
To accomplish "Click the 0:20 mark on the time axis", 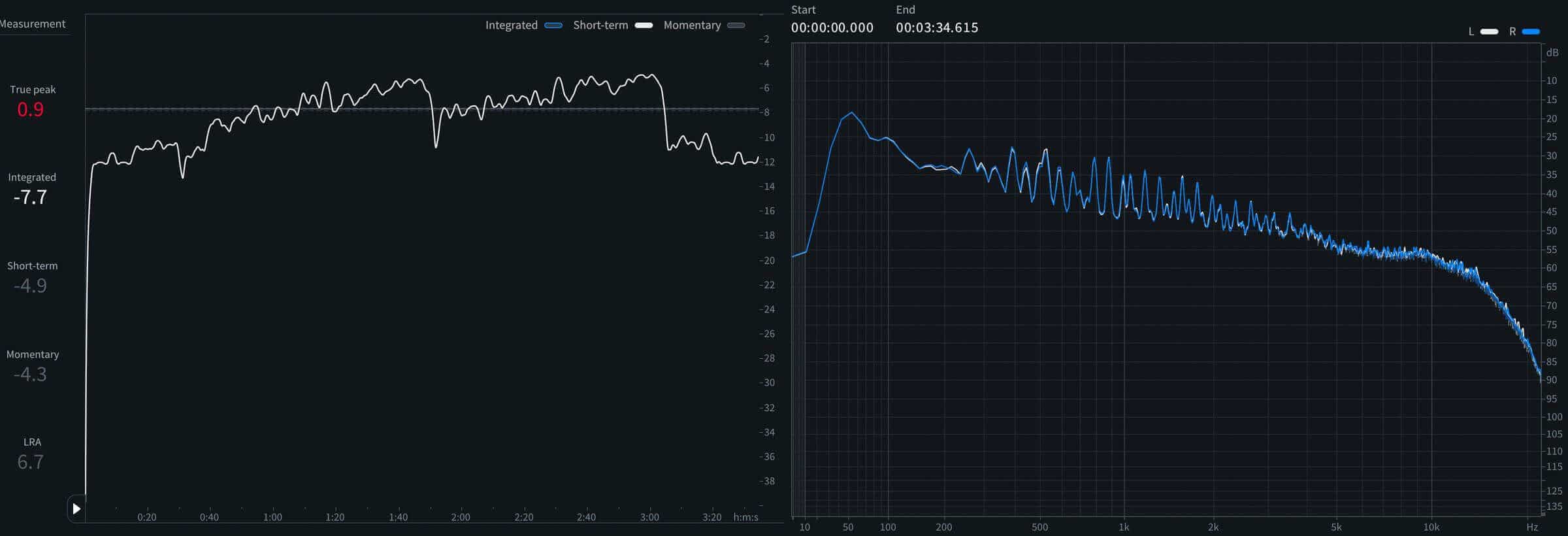I will pyautogui.click(x=147, y=517).
